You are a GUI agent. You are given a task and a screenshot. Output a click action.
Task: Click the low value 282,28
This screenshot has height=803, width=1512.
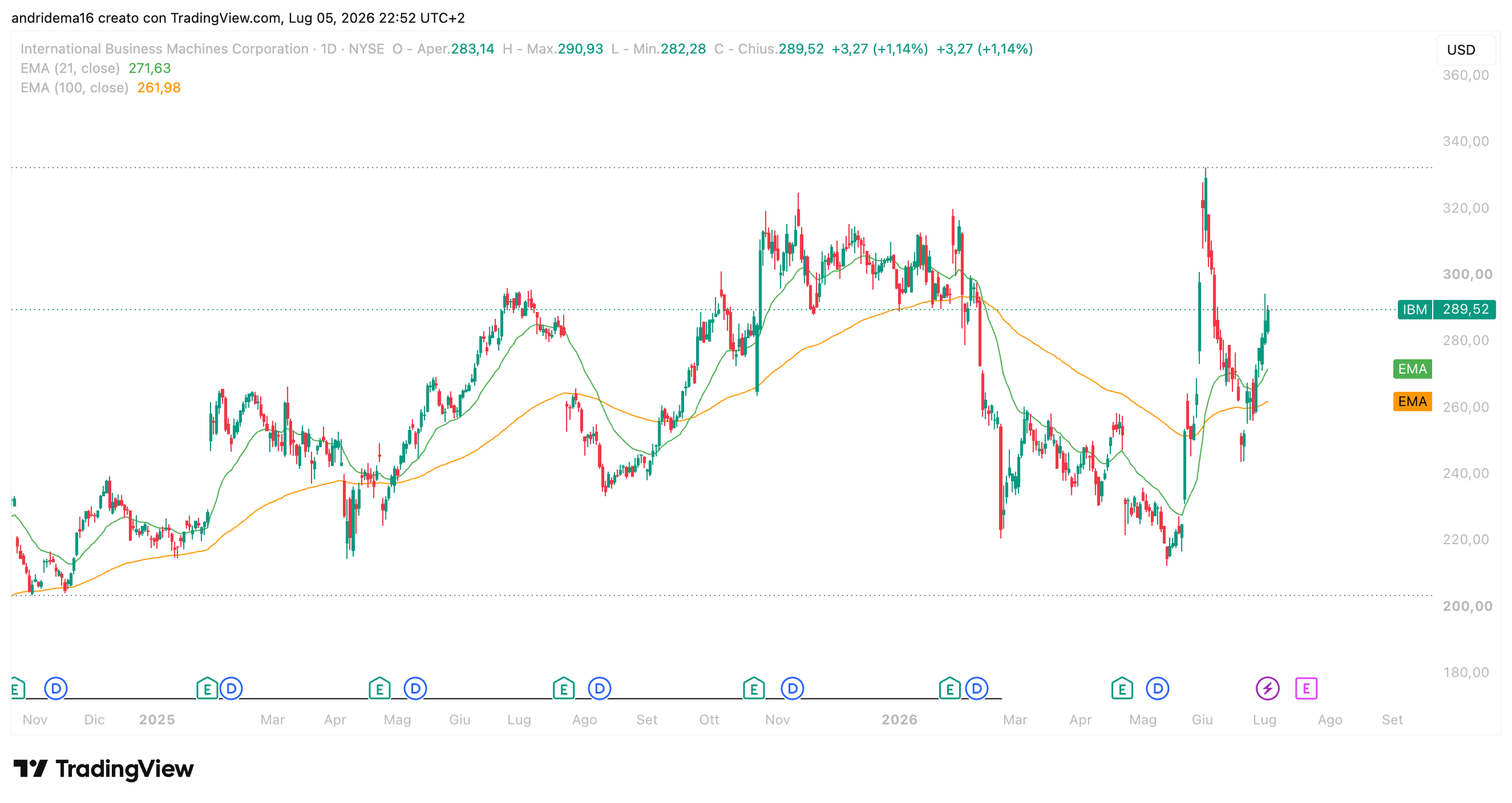(x=683, y=49)
